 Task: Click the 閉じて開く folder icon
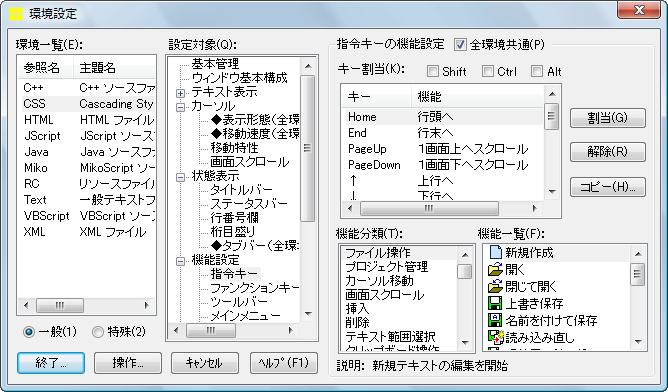pyautogui.click(x=495, y=286)
